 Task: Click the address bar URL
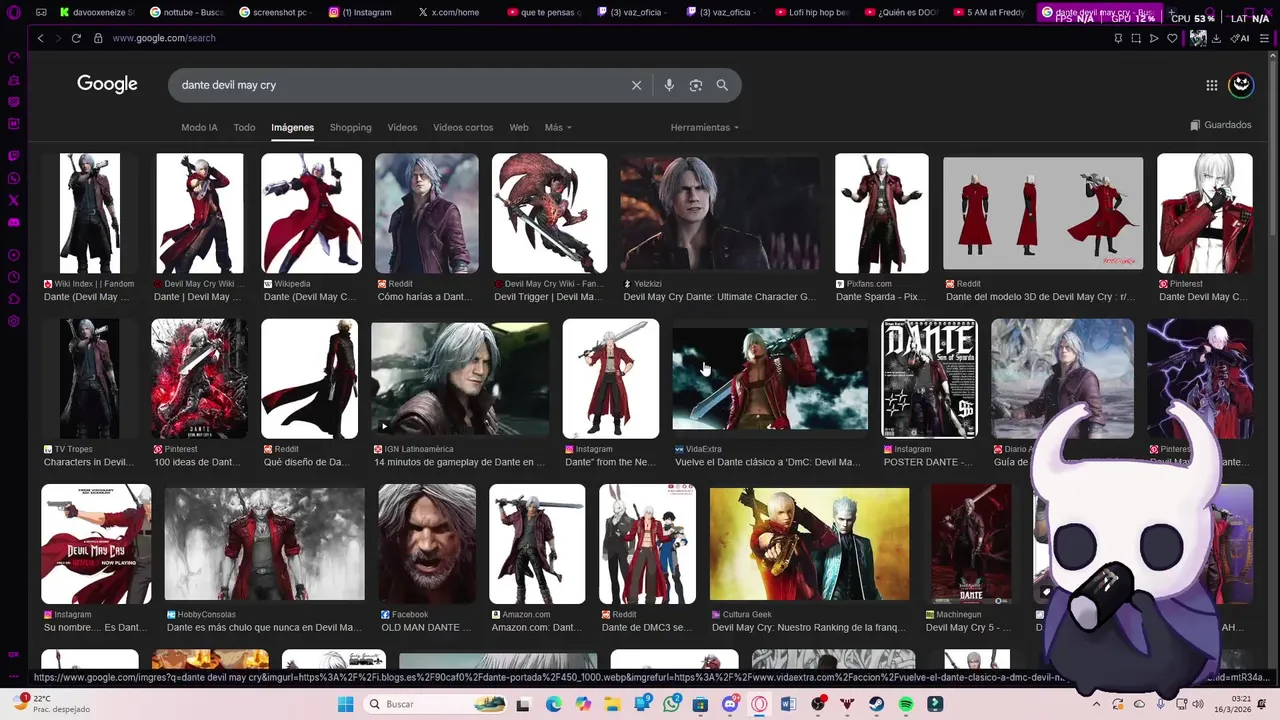point(164,38)
